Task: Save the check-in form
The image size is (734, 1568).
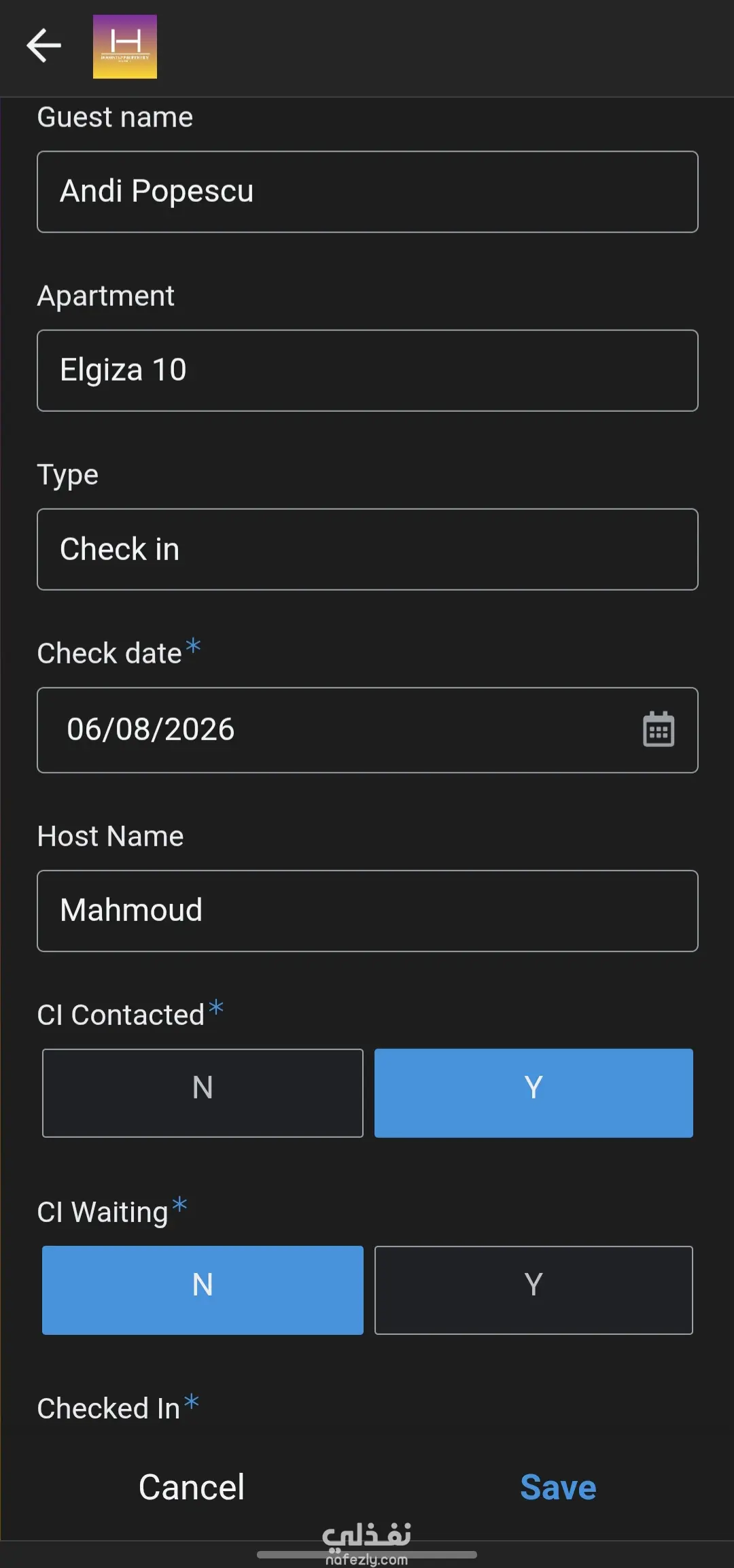Action: pos(558,1487)
